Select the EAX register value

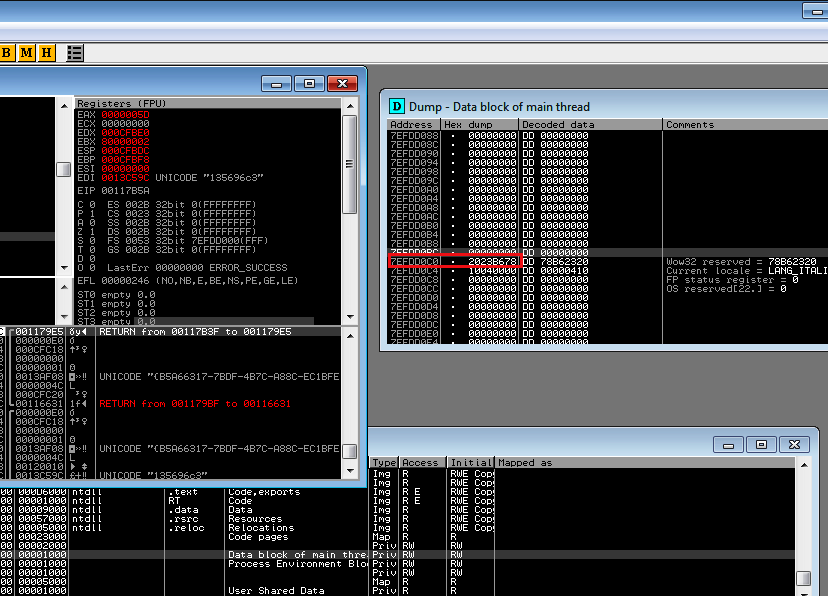[126, 115]
